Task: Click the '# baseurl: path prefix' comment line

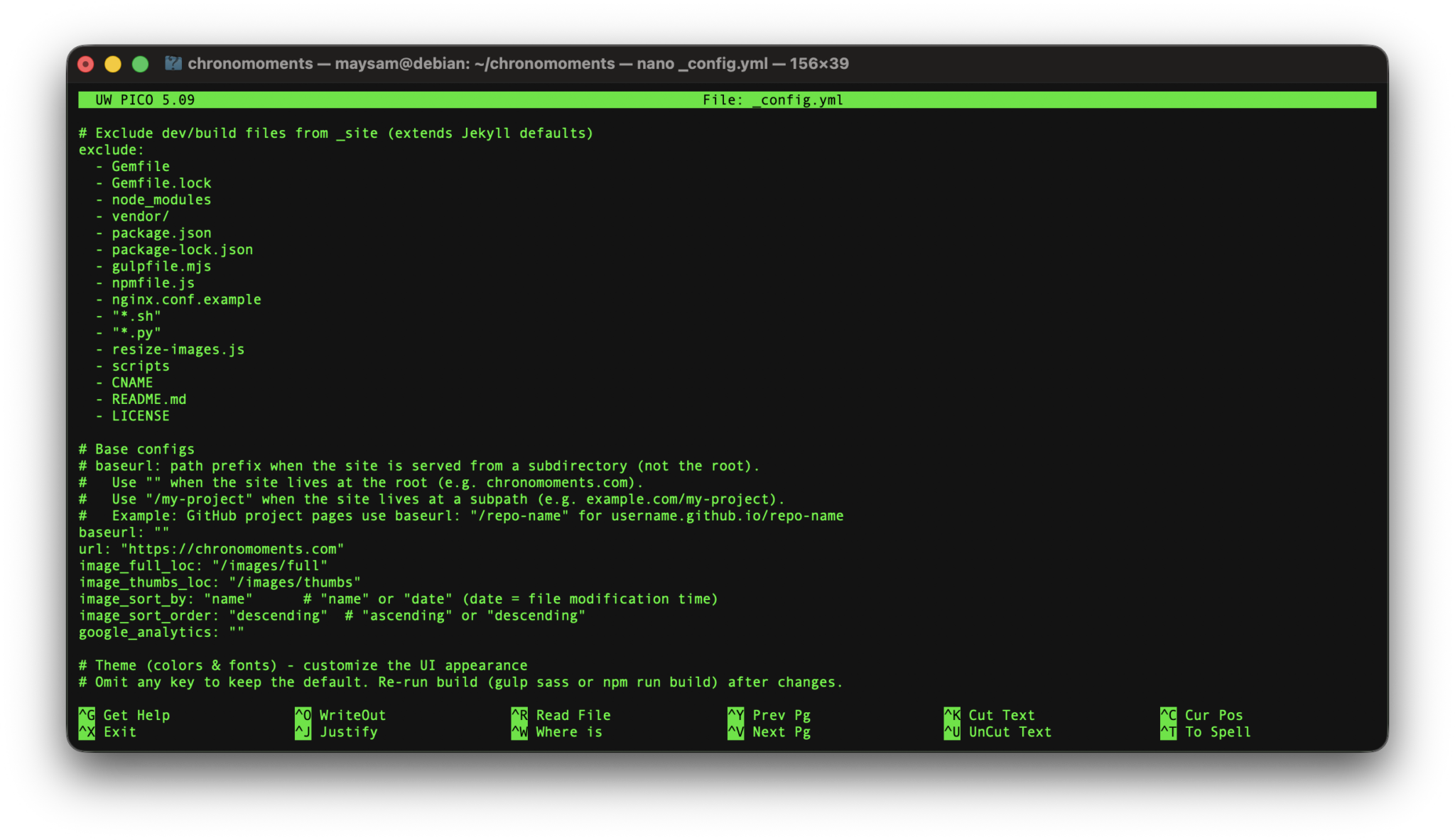Action: pyautogui.click(x=419, y=466)
